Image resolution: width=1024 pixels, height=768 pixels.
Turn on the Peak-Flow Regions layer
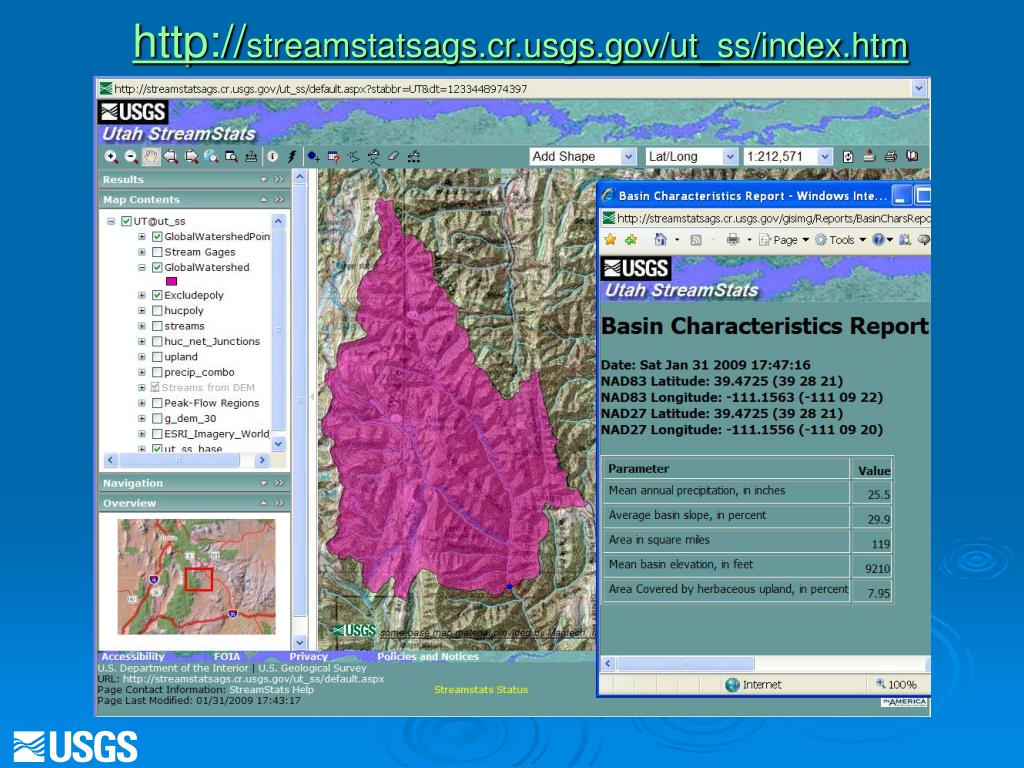click(157, 403)
